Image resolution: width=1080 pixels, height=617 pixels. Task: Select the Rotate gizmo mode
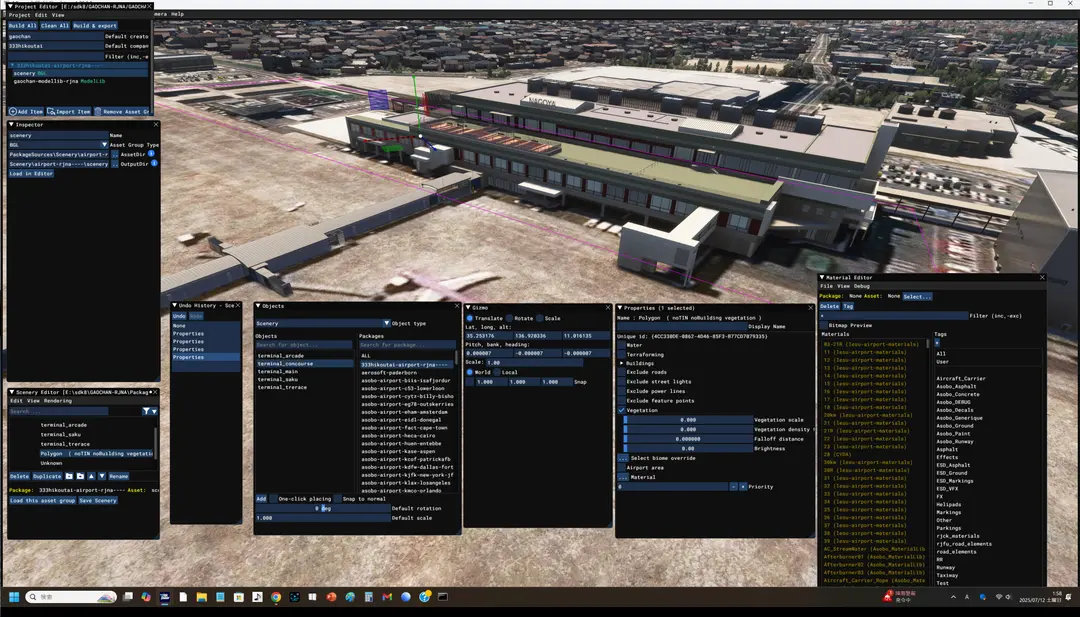510,318
